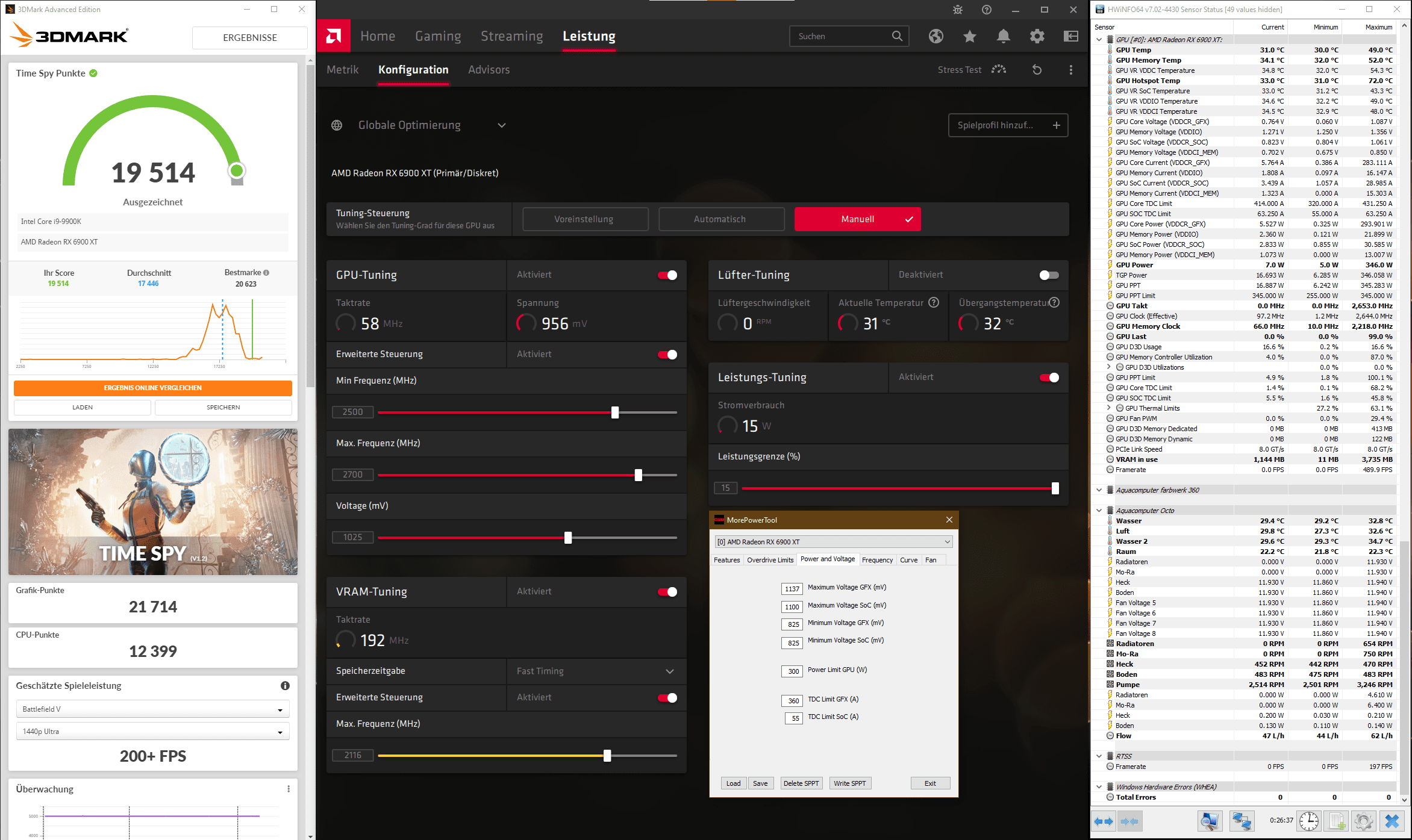Switch to the Metrik tab

pyautogui.click(x=342, y=70)
